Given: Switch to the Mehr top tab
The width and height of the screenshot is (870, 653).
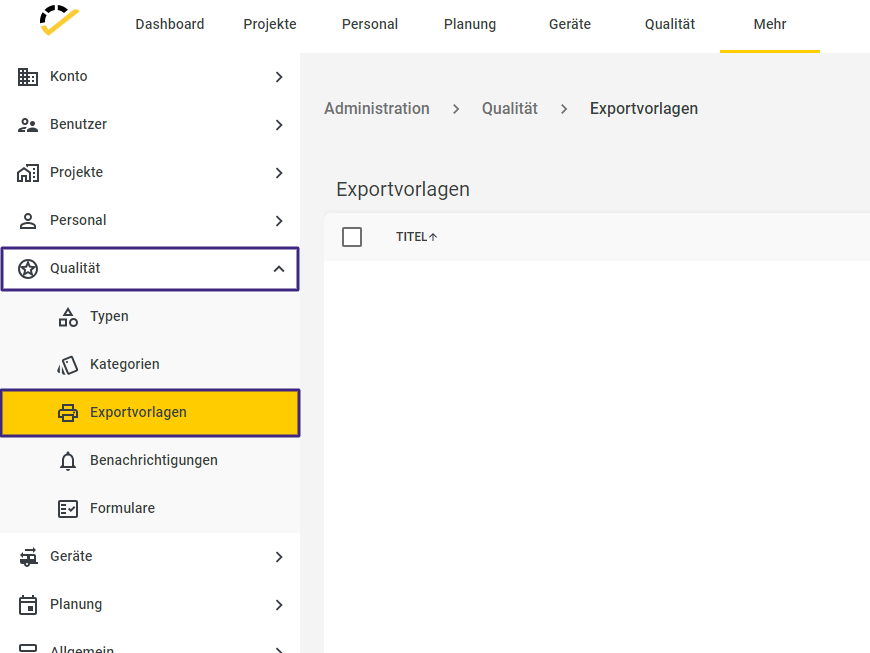Looking at the screenshot, I should (770, 24).
